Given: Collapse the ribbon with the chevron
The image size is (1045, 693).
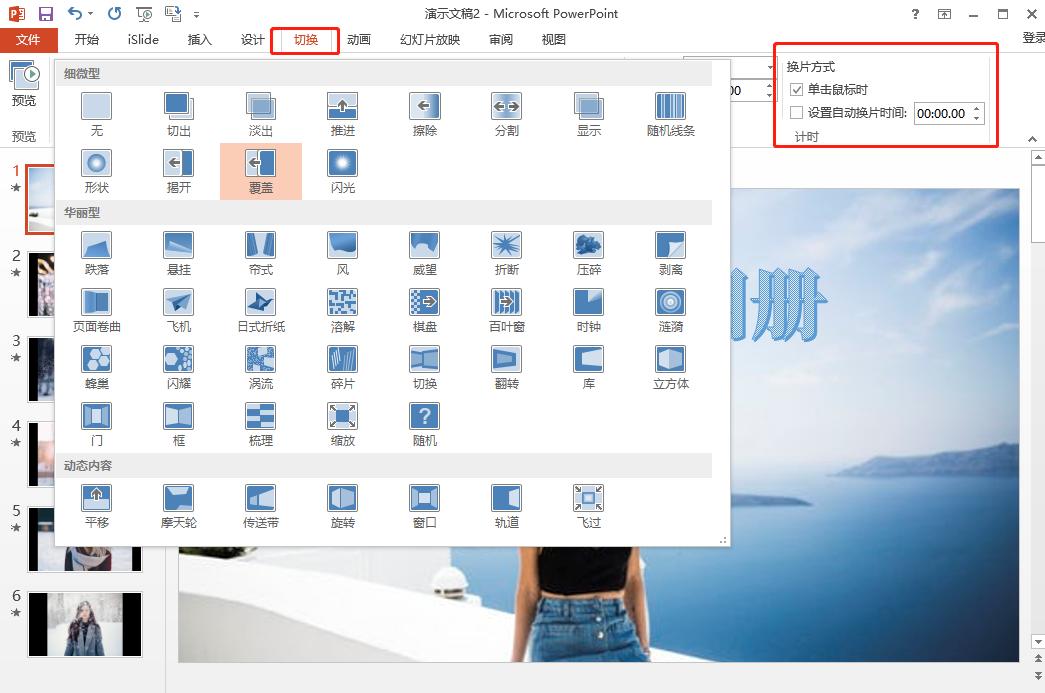Looking at the screenshot, I should pyautogui.click(x=1032, y=139).
